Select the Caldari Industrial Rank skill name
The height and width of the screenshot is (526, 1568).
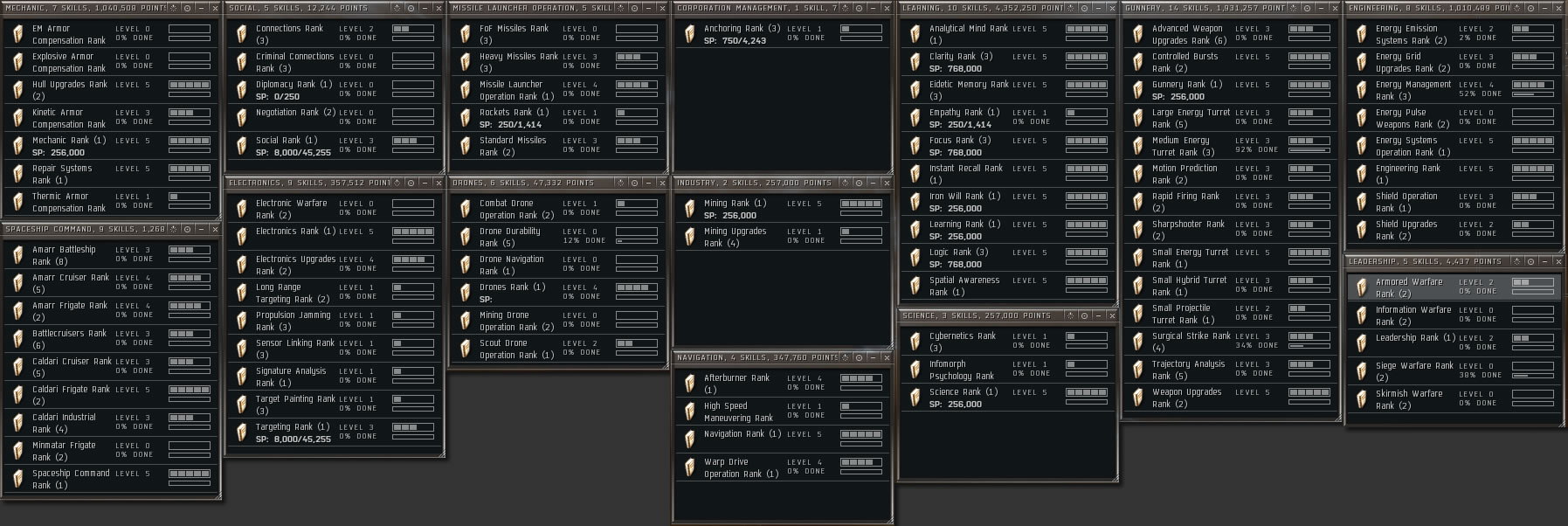[64, 423]
